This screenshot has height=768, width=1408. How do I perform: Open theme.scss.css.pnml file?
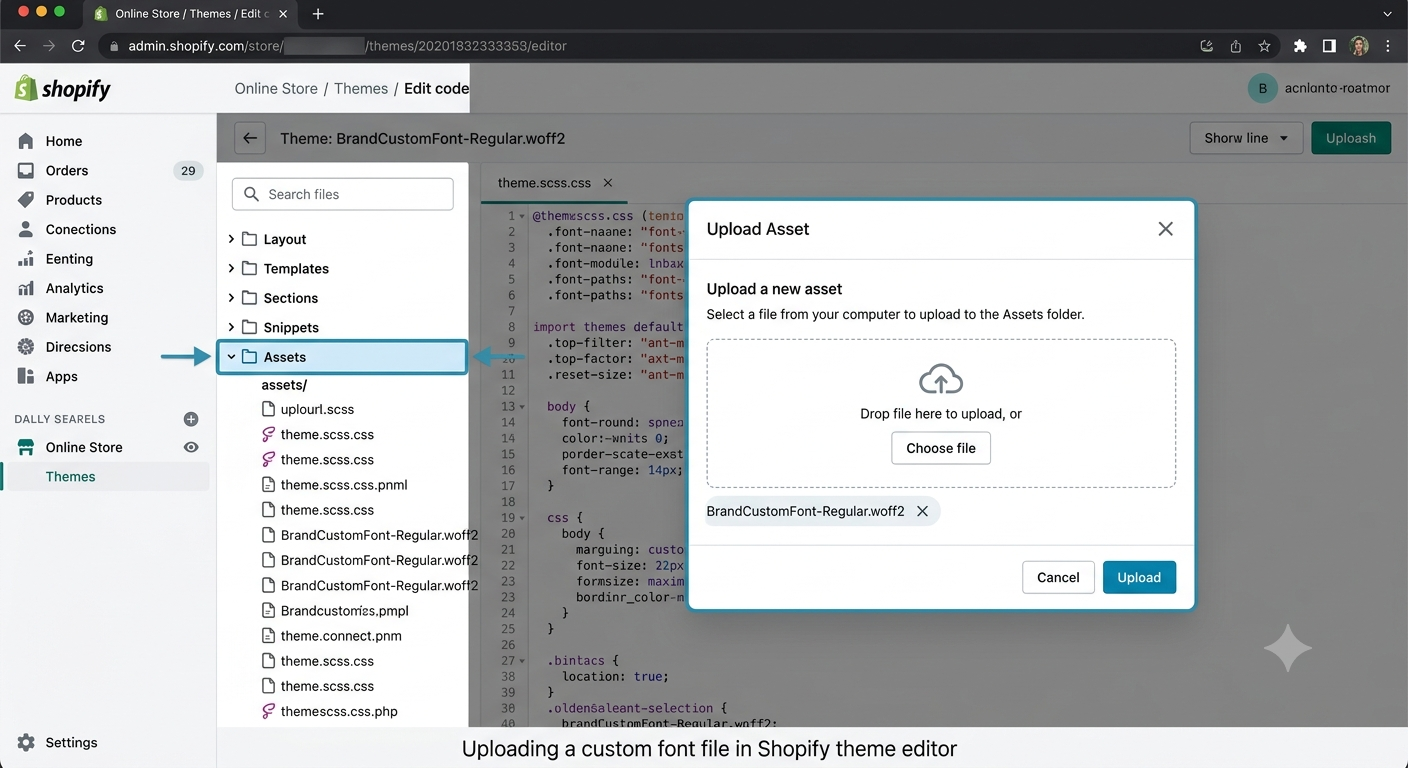344,484
